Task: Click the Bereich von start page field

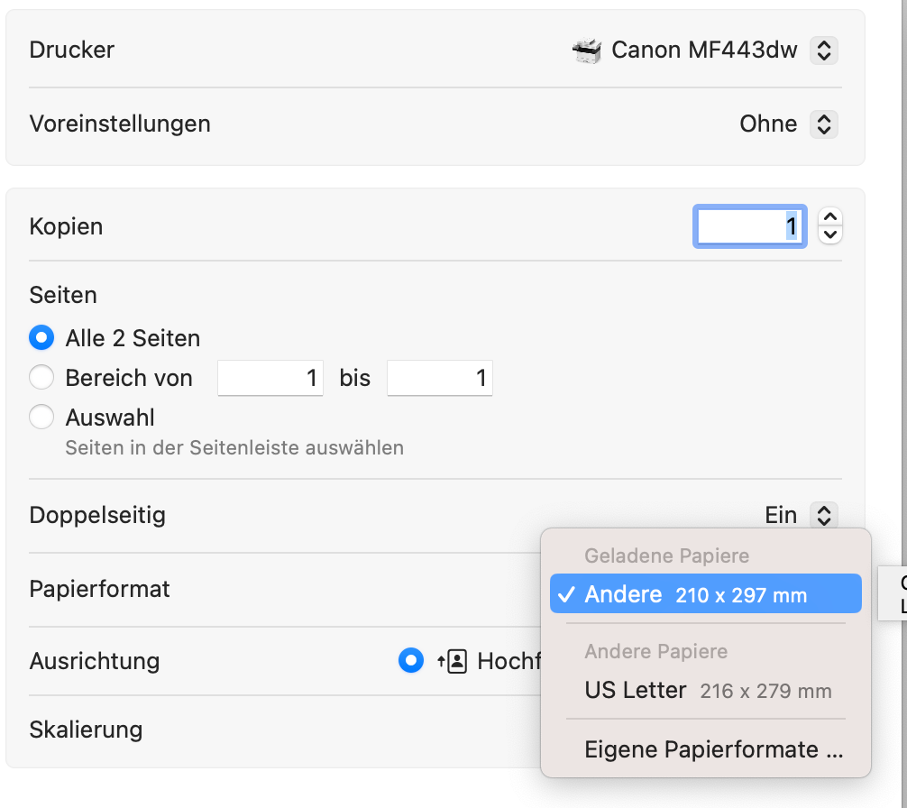Action: (270, 378)
